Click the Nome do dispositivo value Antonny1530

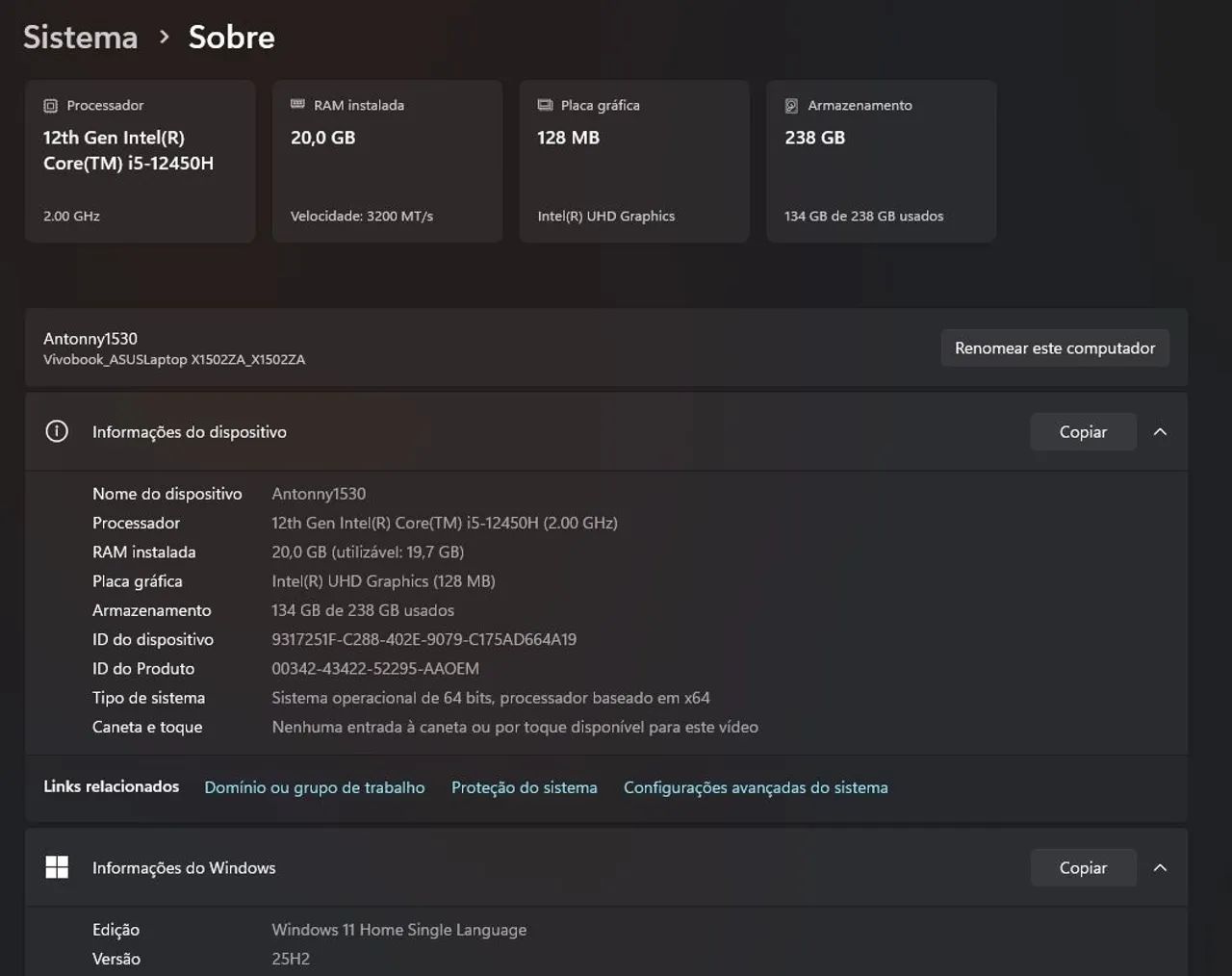(319, 494)
